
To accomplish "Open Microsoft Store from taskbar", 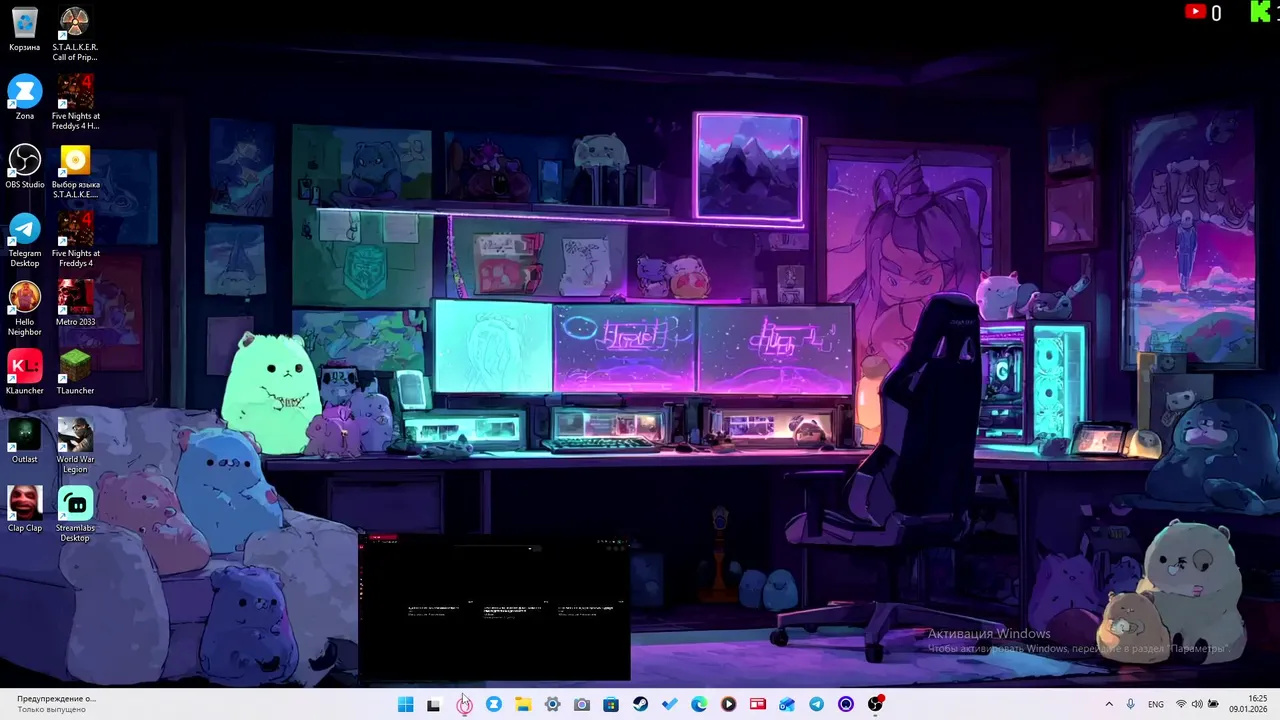I will pyautogui.click(x=610, y=704).
